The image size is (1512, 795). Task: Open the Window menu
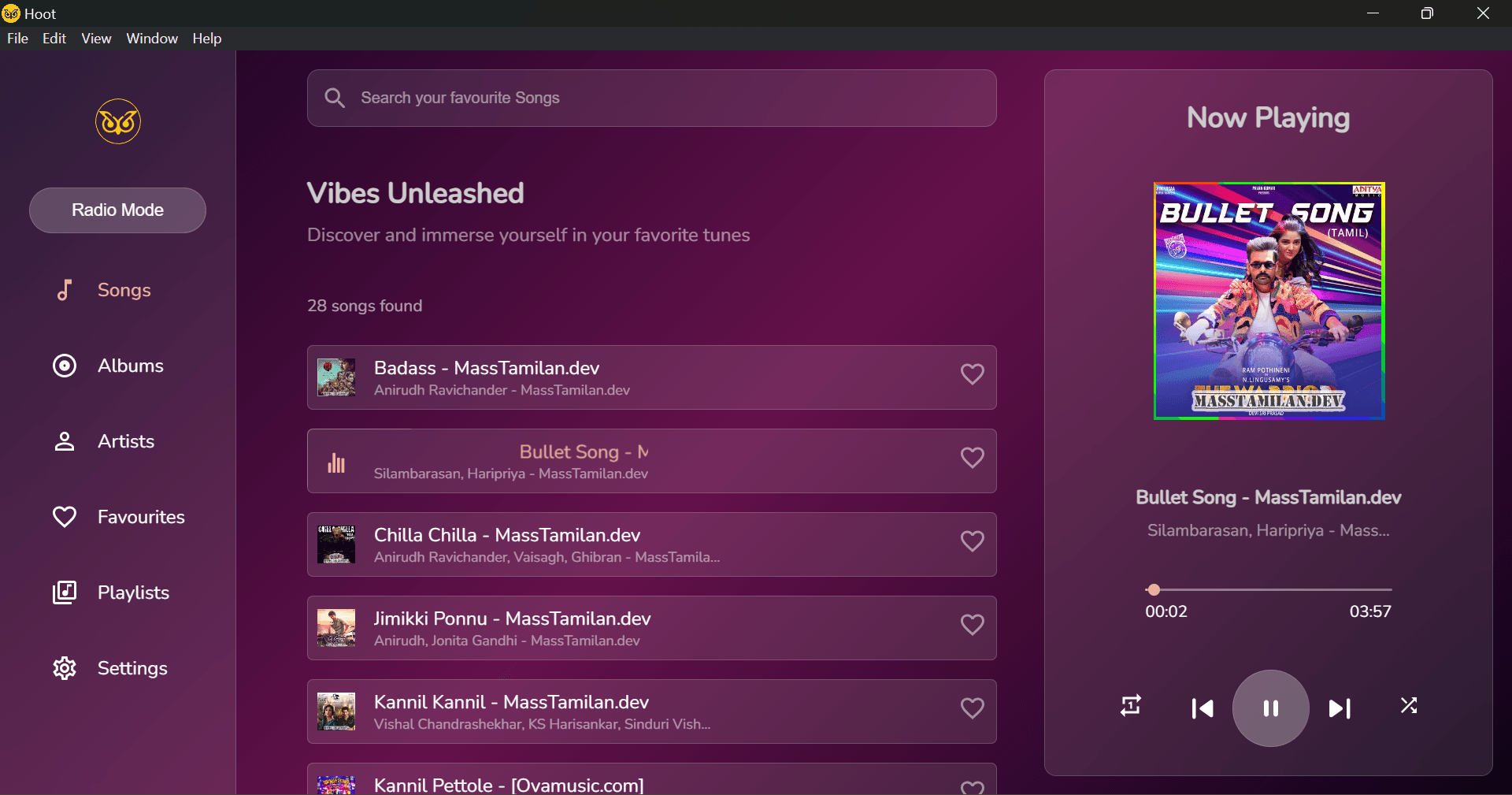click(x=152, y=39)
